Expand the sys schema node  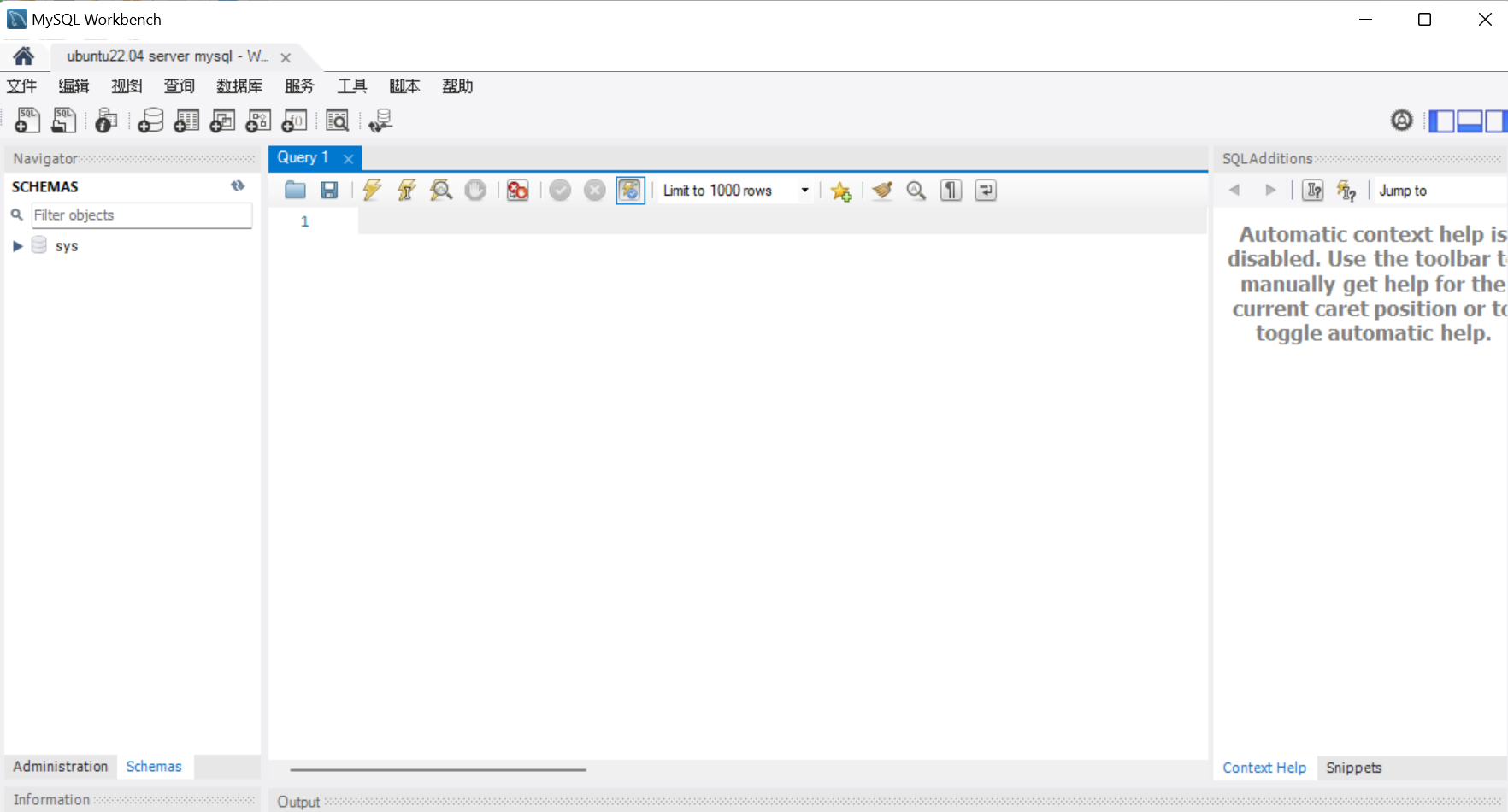17,245
